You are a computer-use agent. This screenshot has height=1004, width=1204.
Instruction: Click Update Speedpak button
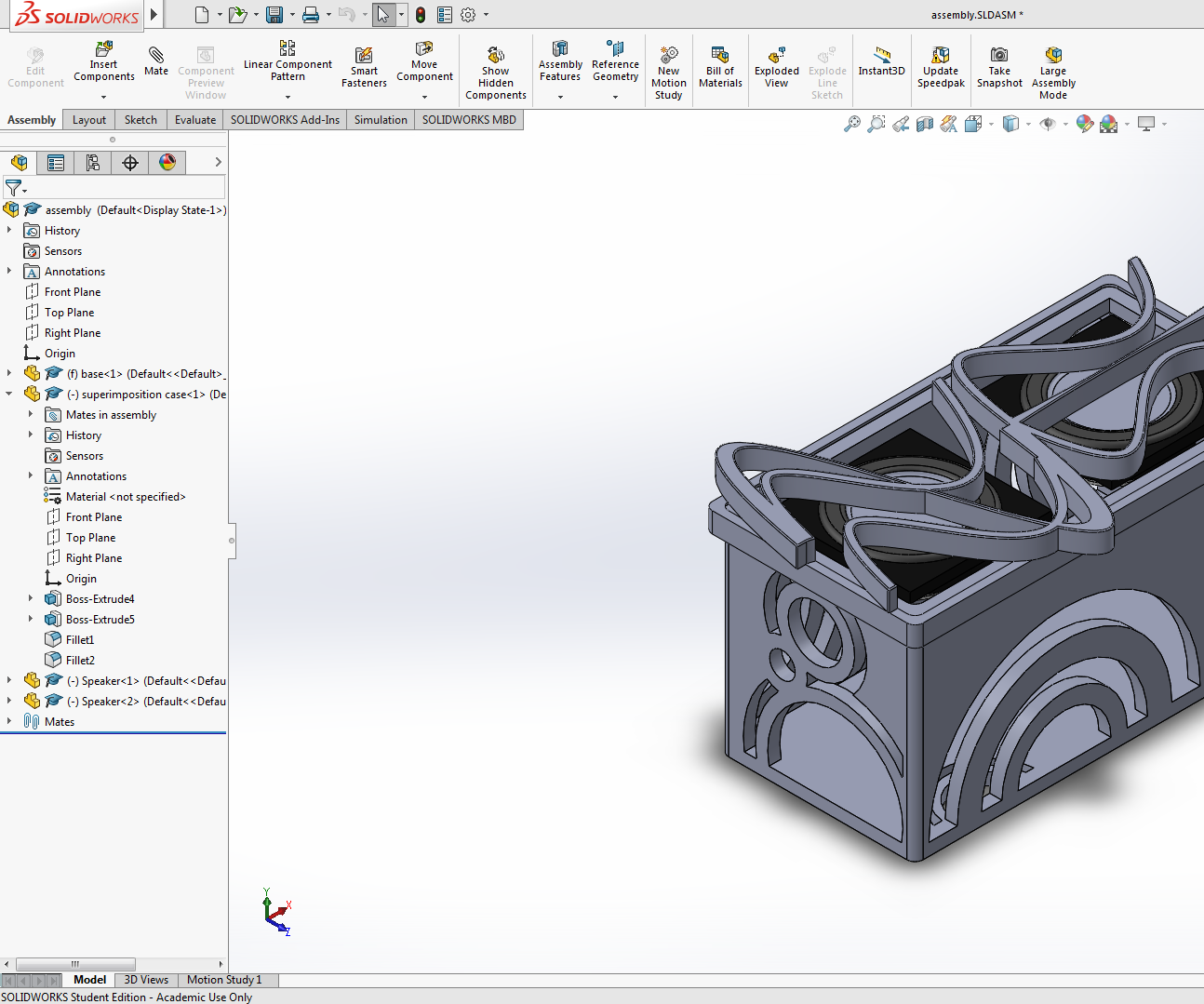[x=941, y=67]
